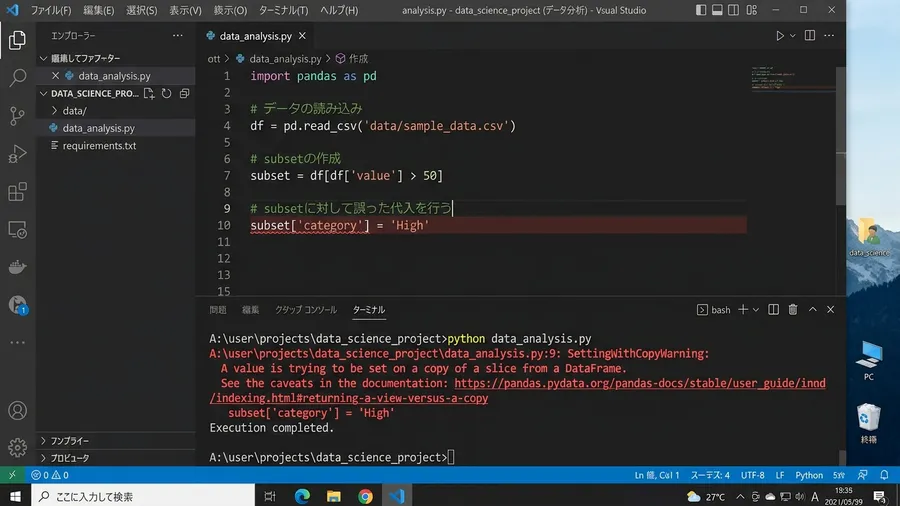Create a new file in DATA_SCIENCE_PRO folder

point(149,94)
